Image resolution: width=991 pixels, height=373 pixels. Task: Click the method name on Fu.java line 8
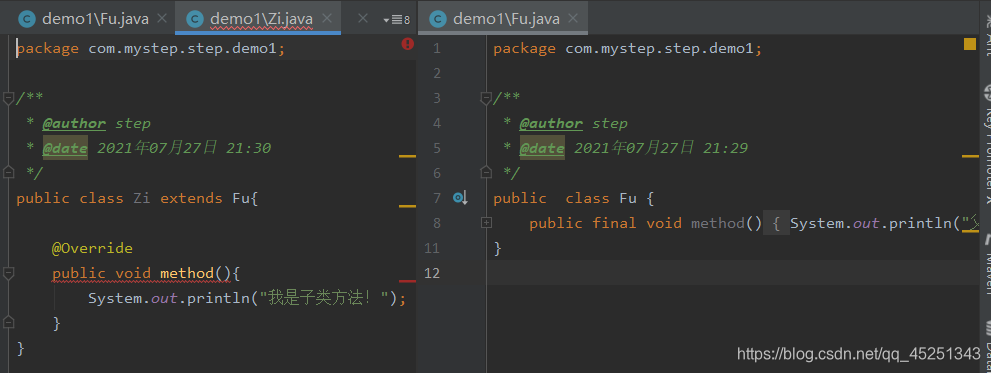coord(718,223)
